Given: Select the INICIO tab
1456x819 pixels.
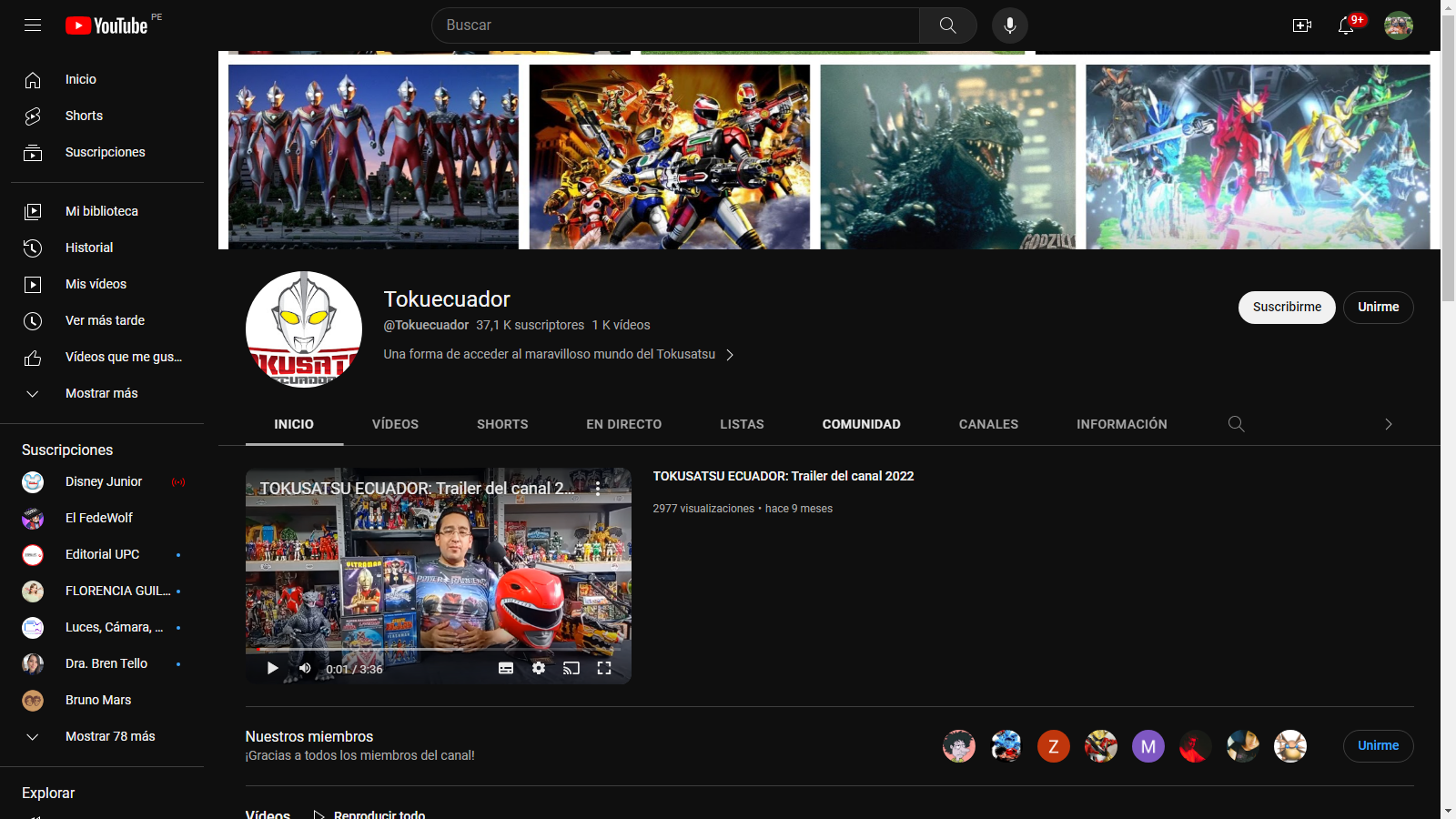Looking at the screenshot, I should point(294,424).
